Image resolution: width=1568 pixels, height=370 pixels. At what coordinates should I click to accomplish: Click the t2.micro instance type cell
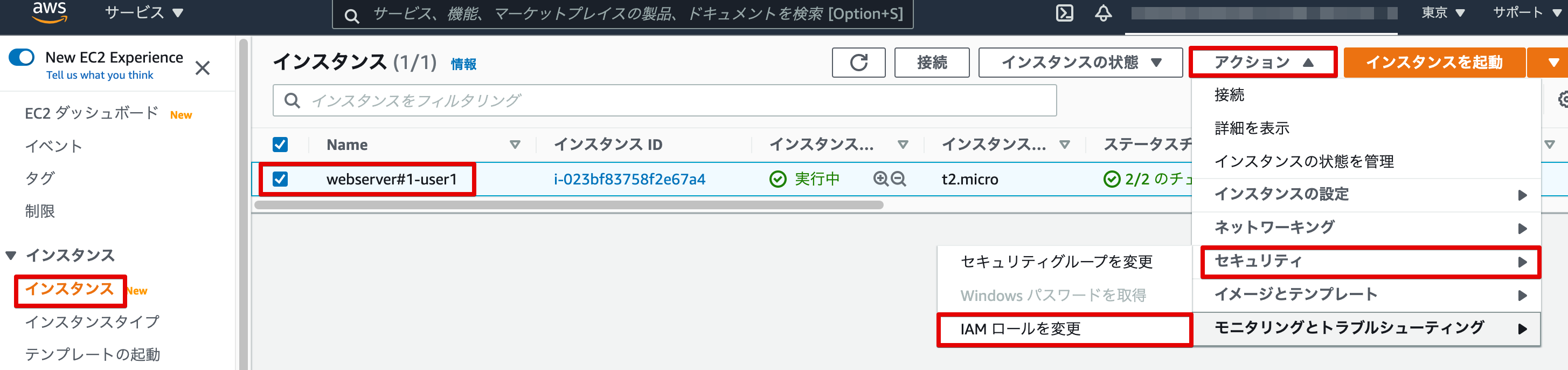point(970,179)
